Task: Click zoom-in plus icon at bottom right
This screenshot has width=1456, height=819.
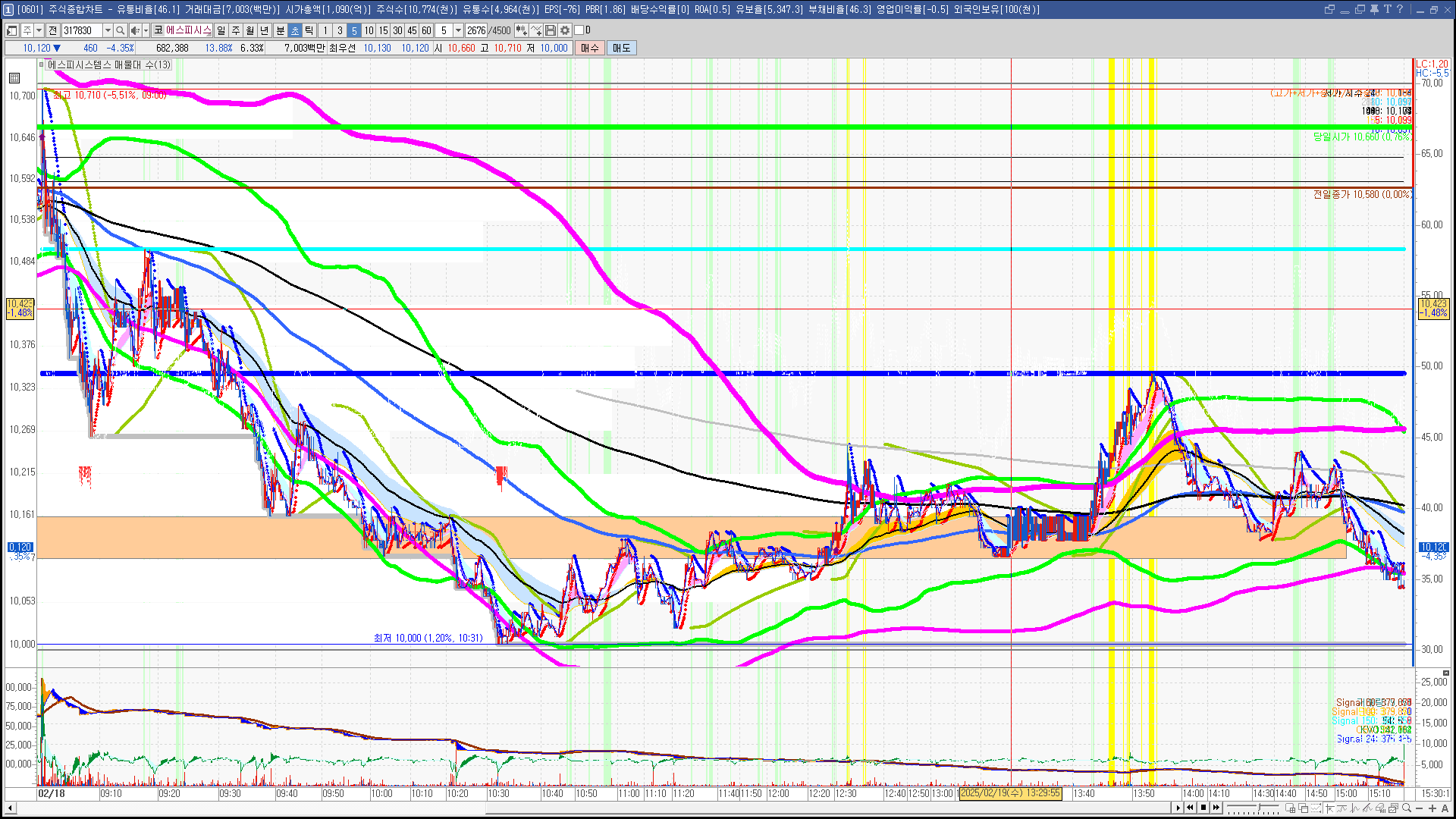Action: click(1432, 808)
